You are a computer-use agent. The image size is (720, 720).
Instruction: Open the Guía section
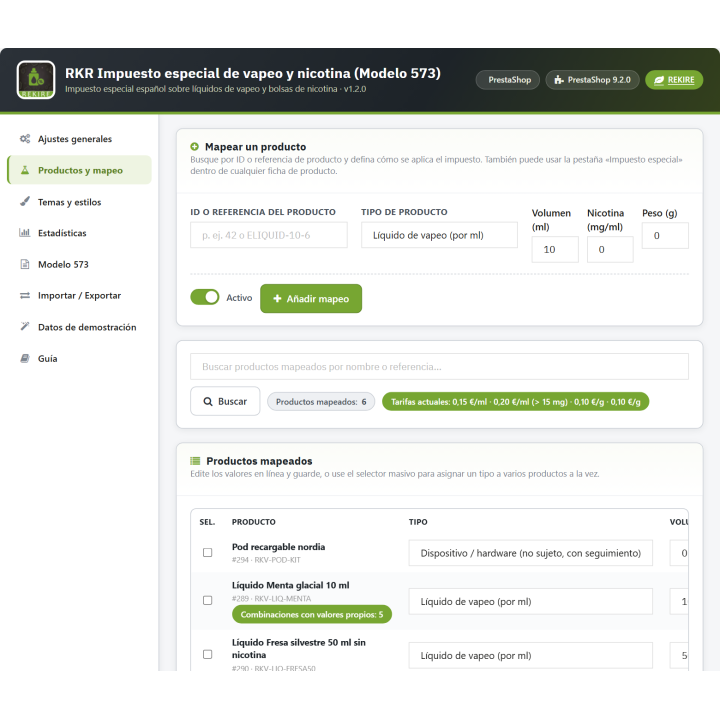80,358
